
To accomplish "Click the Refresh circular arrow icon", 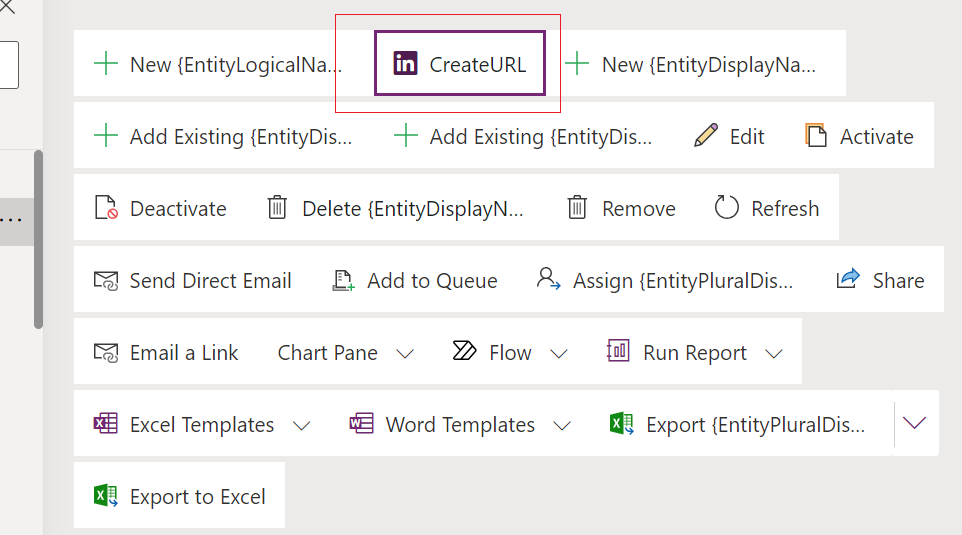I will (x=727, y=208).
